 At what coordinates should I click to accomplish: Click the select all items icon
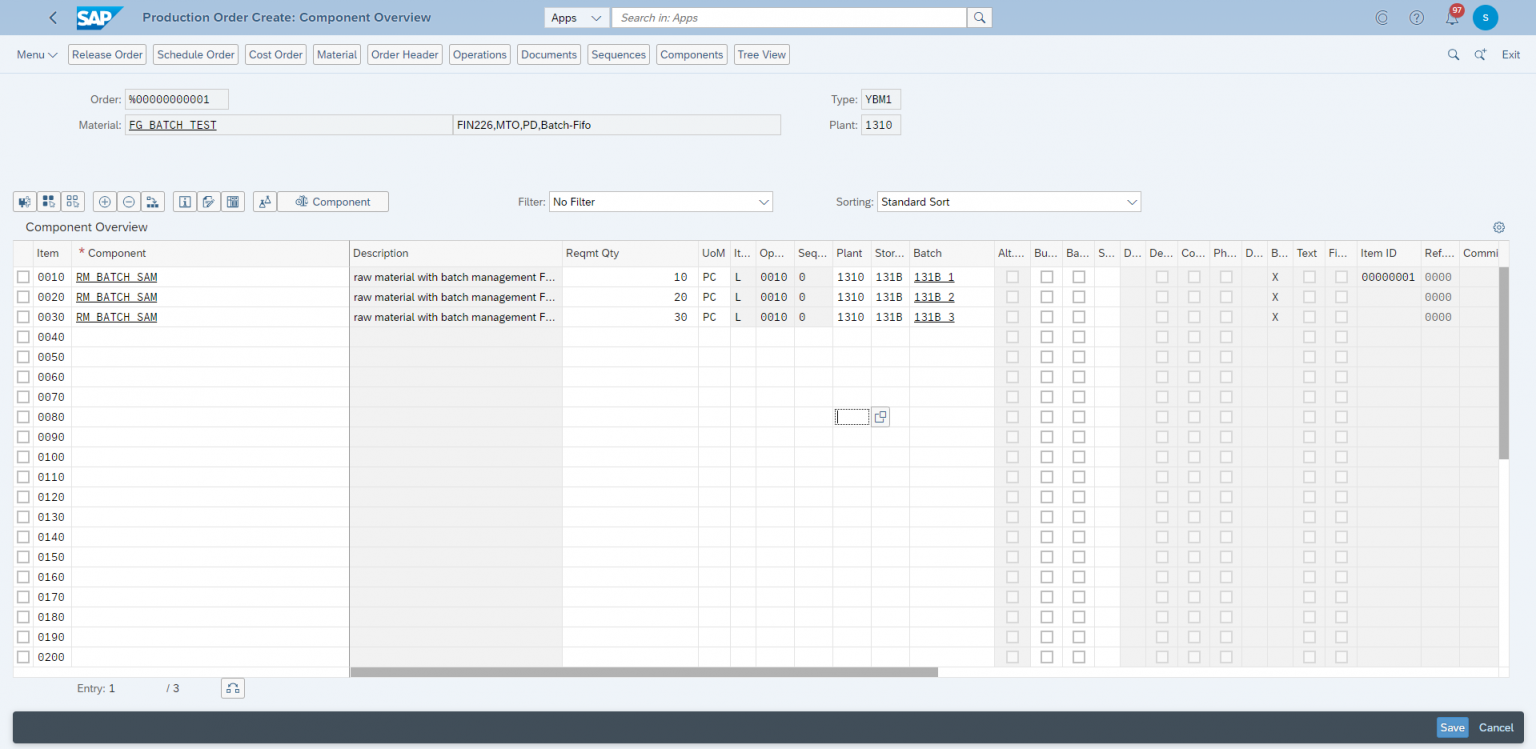click(48, 201)
